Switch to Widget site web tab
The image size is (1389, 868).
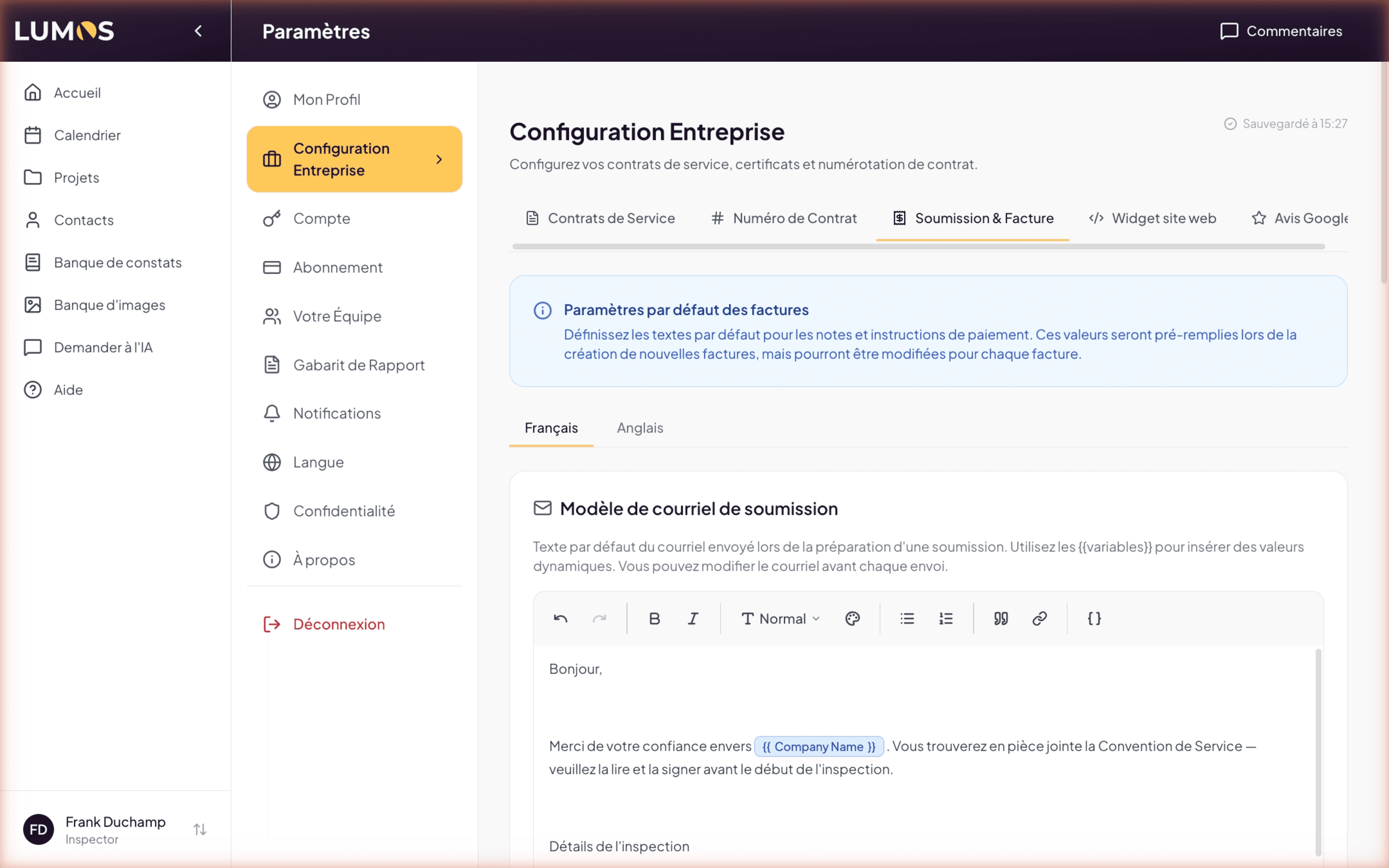coord(1153,218)
